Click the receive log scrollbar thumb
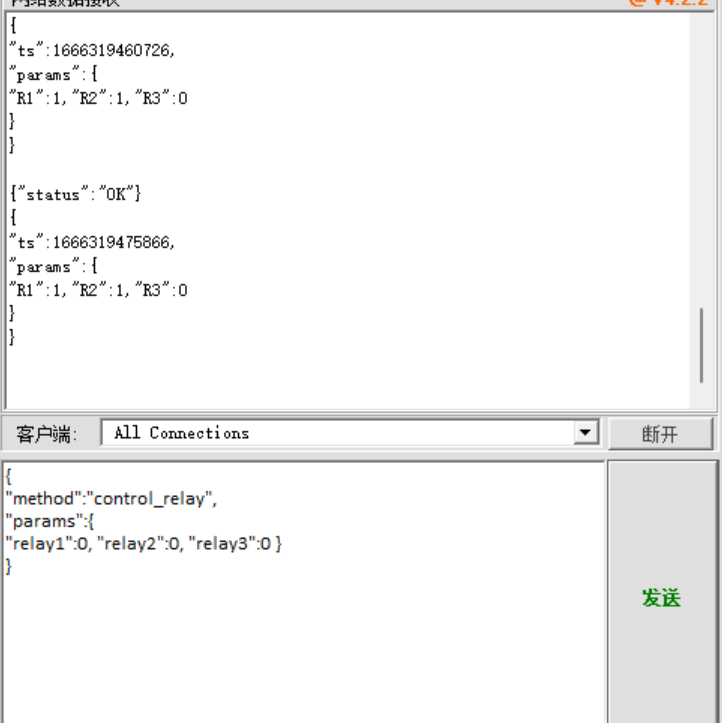 click(x=701, y=345)
